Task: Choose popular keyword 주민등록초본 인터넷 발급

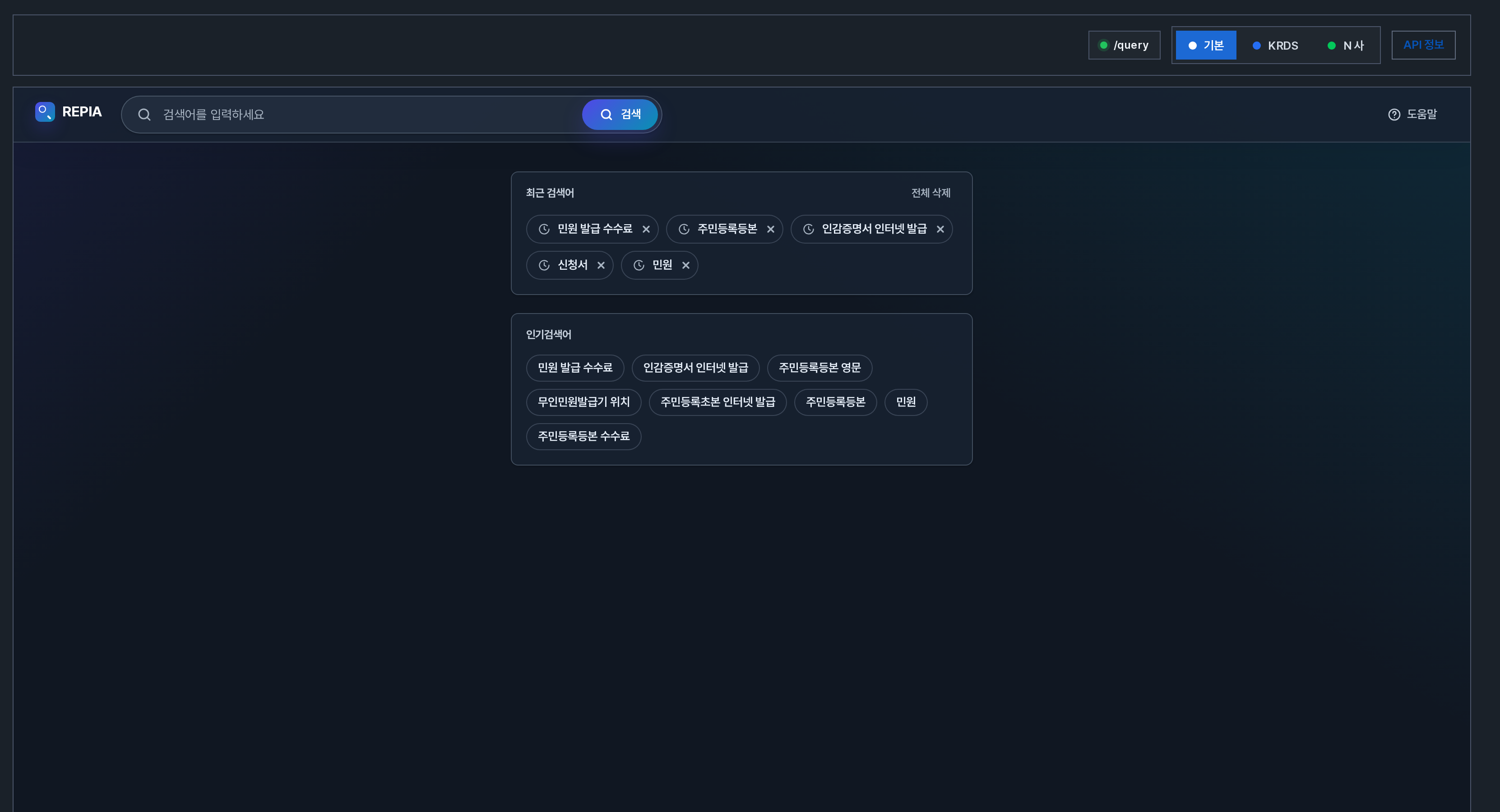Action: click(718, 402)
